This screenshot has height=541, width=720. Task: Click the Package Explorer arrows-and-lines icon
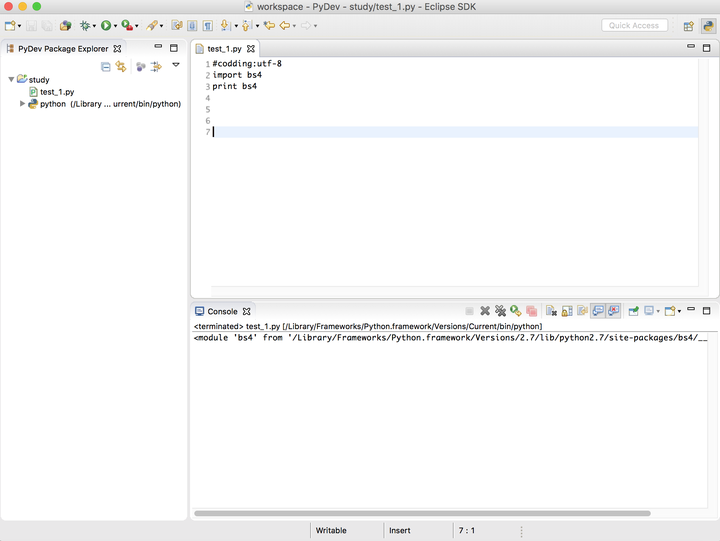(156, 67)
